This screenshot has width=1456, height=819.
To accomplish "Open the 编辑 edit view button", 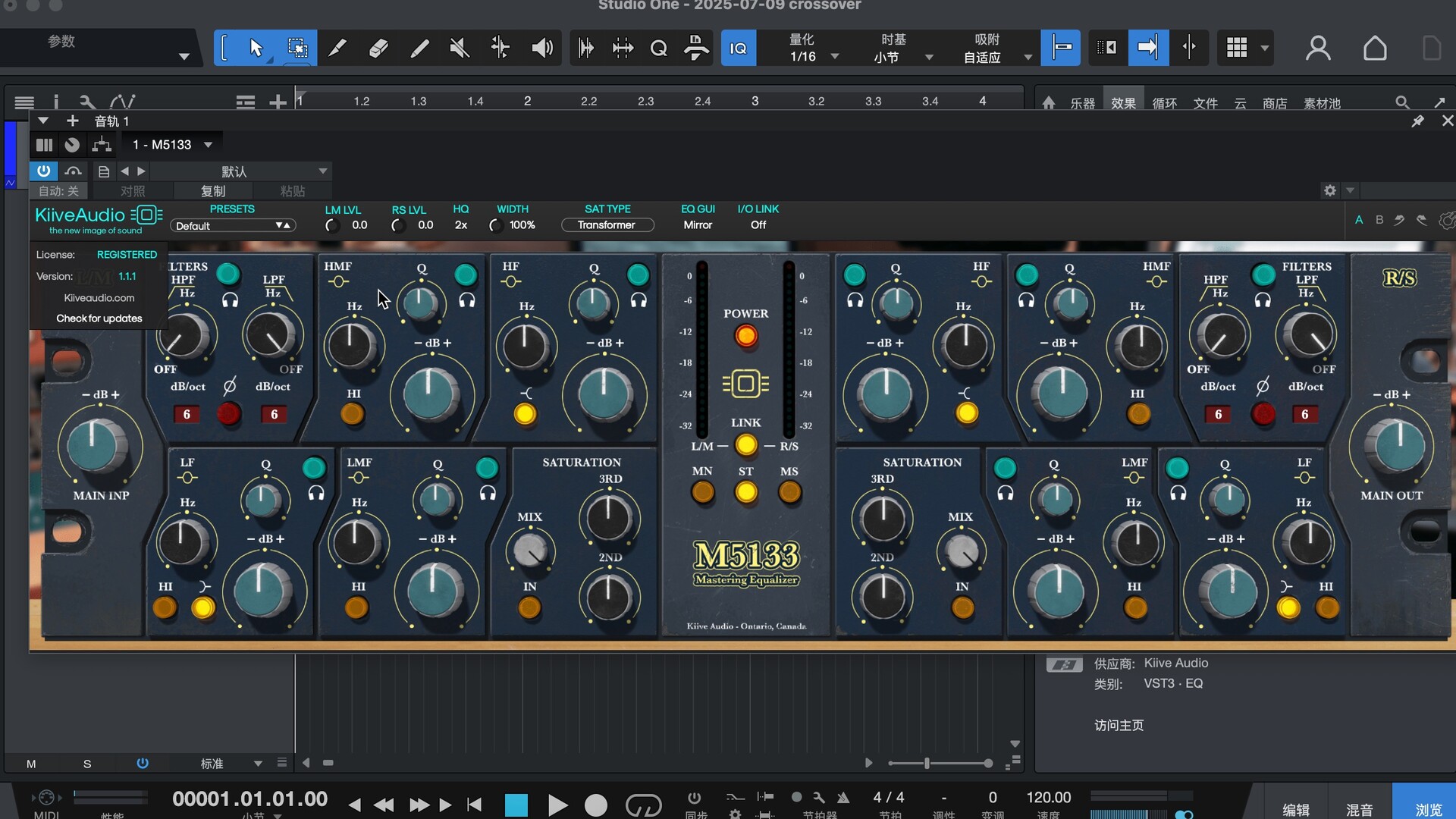I will (1295, 810).
